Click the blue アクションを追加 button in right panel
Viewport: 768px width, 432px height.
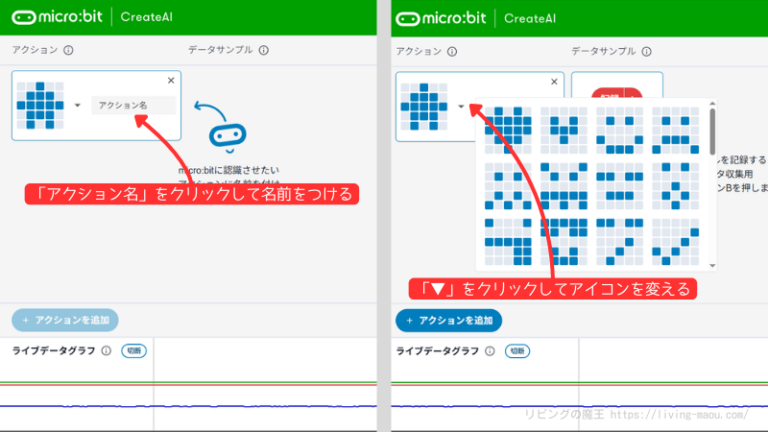click(x=449, y=320)
